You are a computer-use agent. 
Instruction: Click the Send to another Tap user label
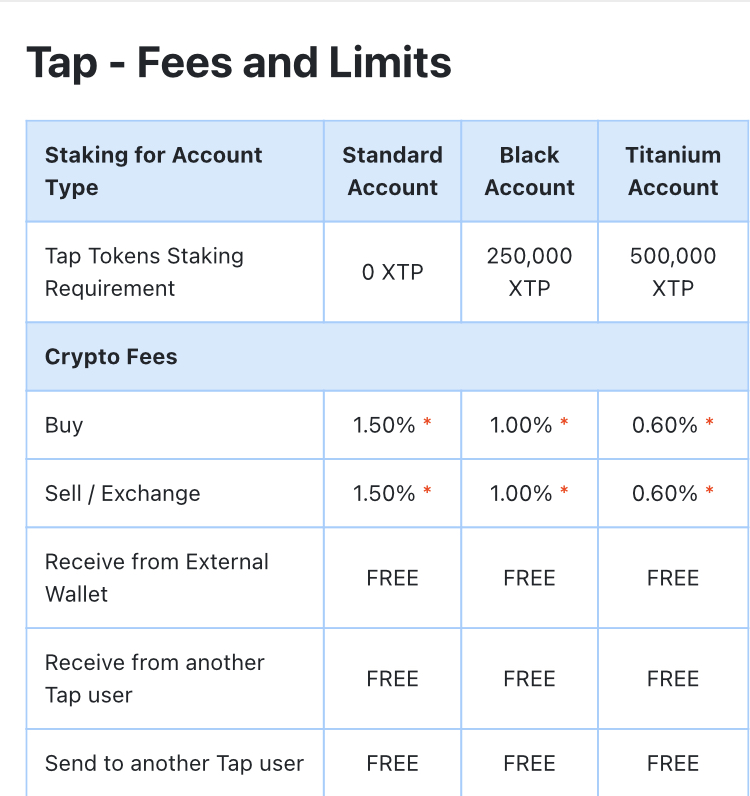coord(174,764)
